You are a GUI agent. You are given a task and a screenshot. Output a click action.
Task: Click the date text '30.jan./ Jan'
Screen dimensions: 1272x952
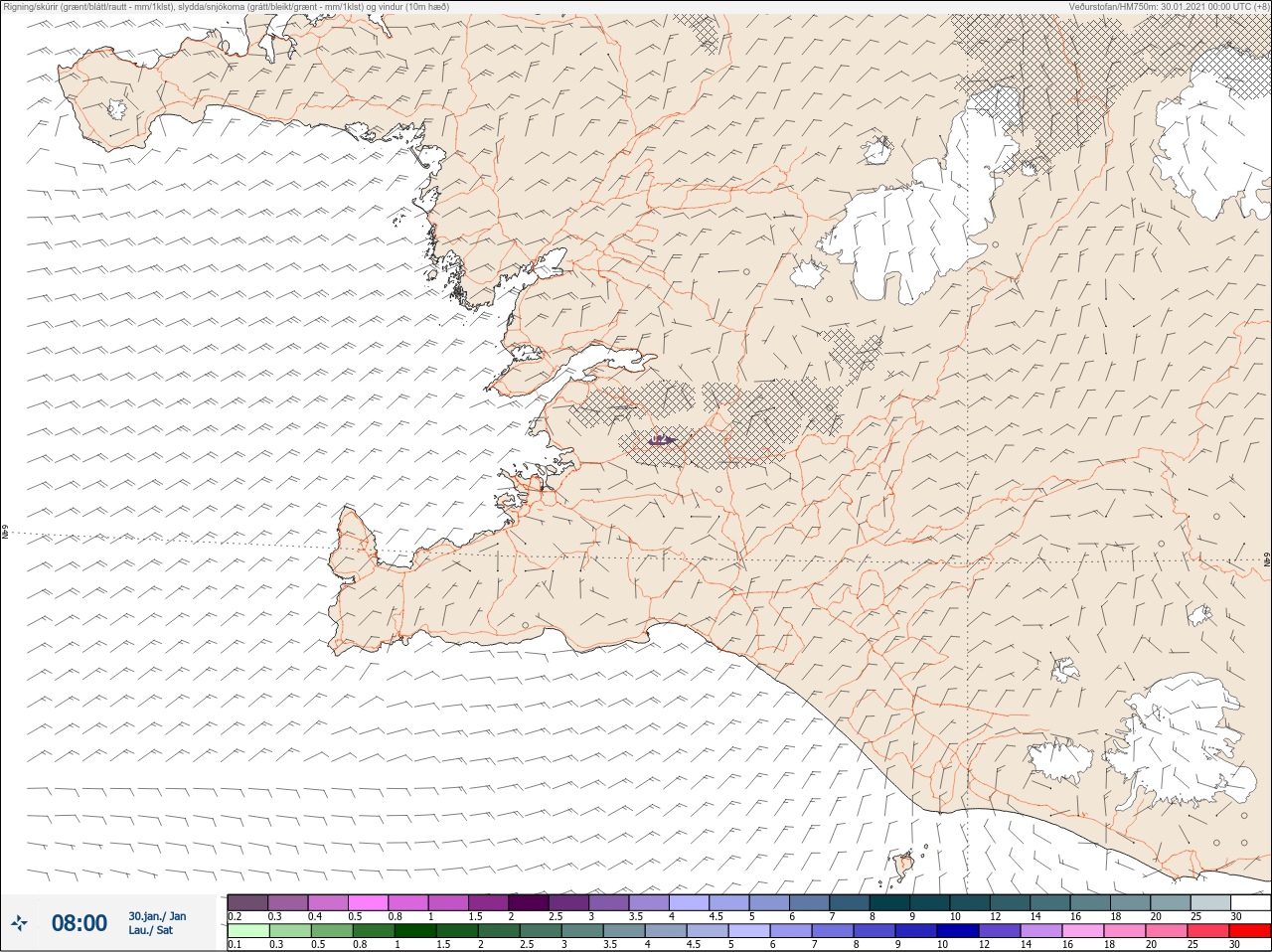157,916
